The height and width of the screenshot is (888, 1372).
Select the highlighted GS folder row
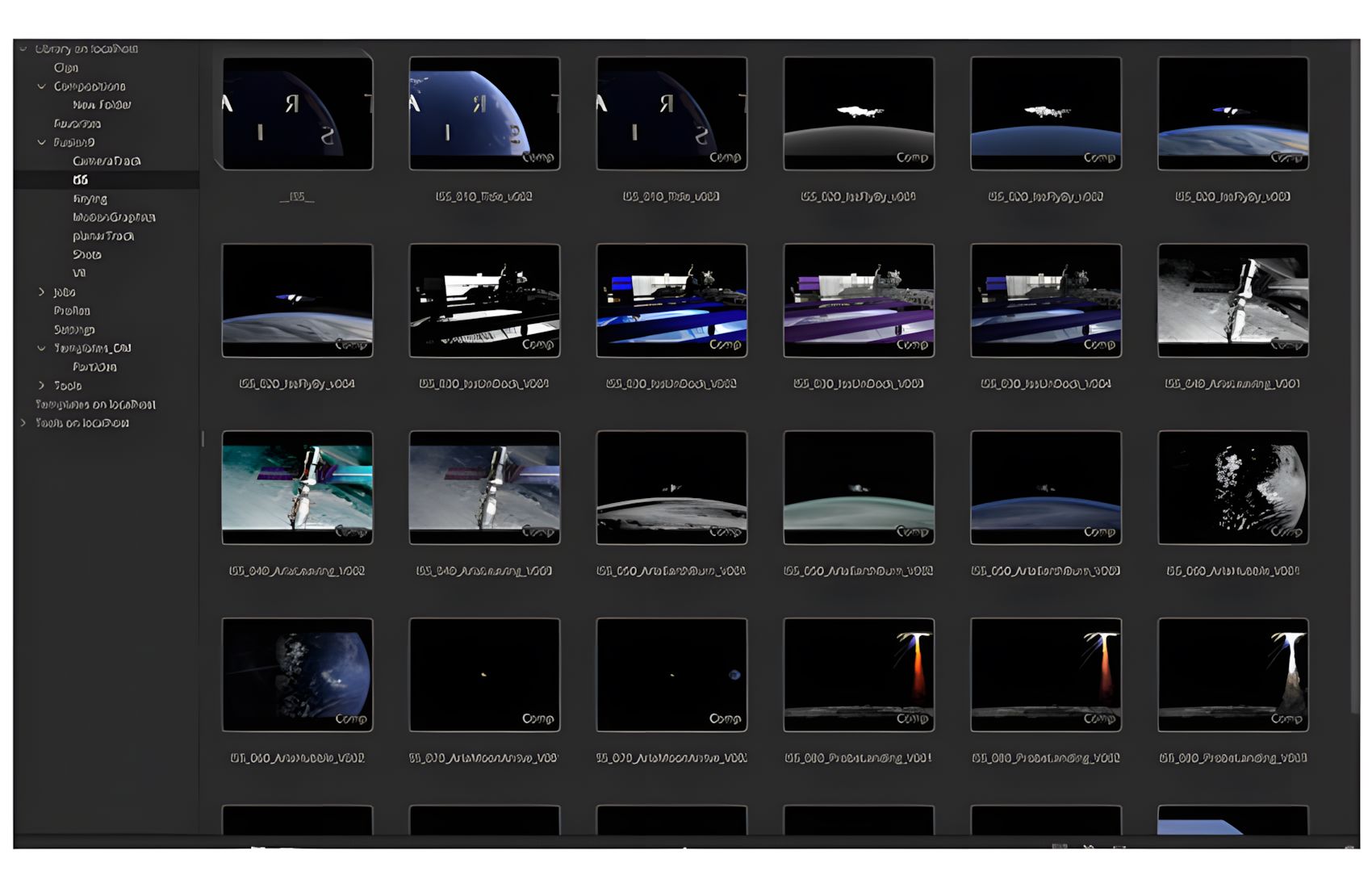[x=106, y=180]
